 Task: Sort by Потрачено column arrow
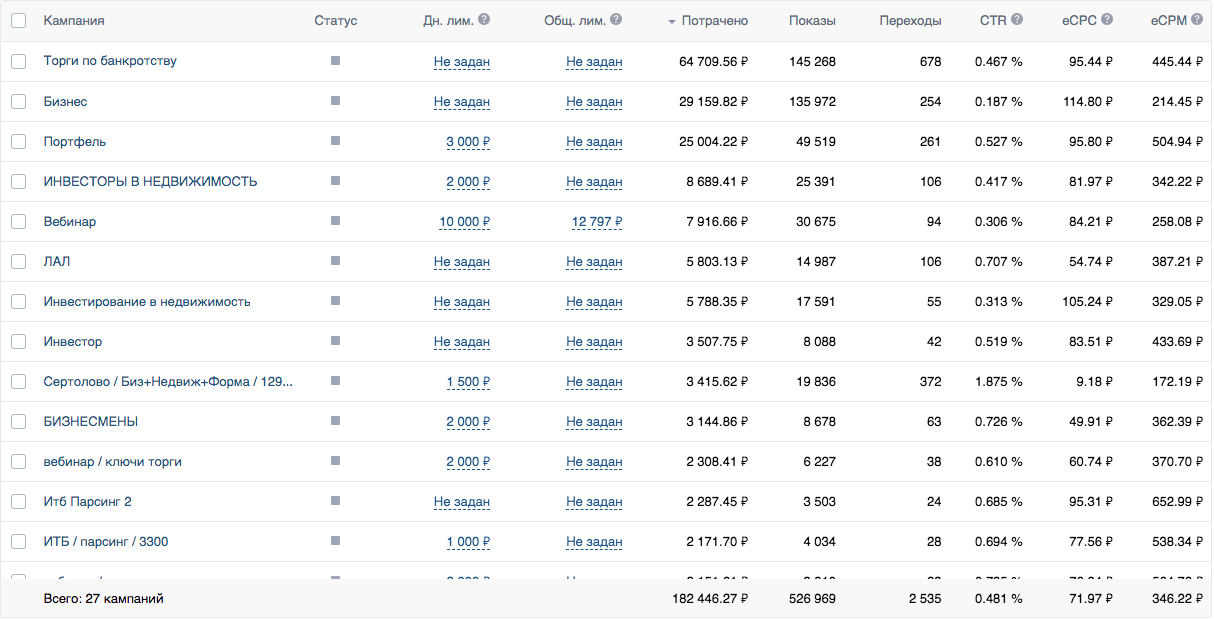click(x=672, y=22)
